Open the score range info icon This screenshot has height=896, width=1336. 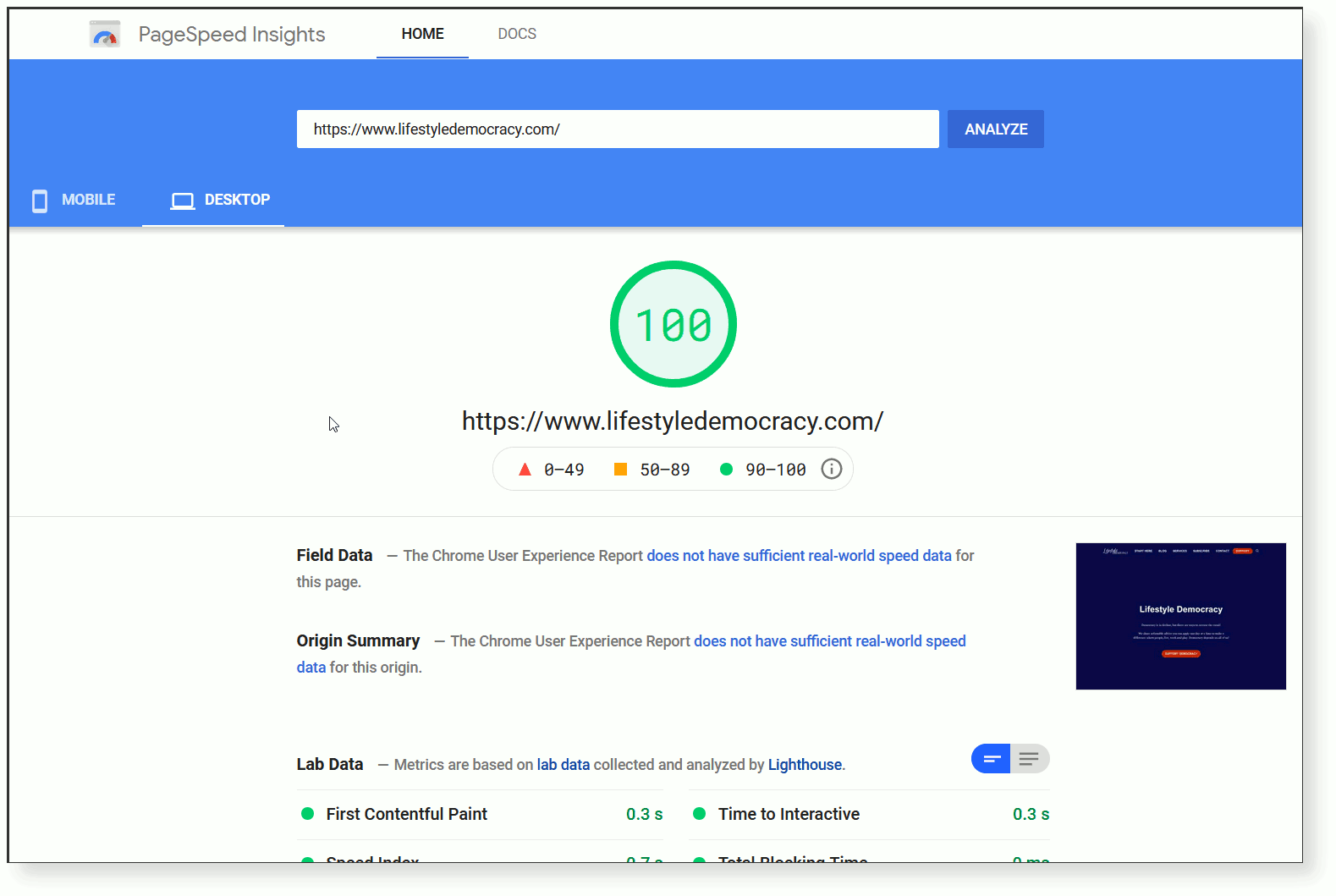832,469
